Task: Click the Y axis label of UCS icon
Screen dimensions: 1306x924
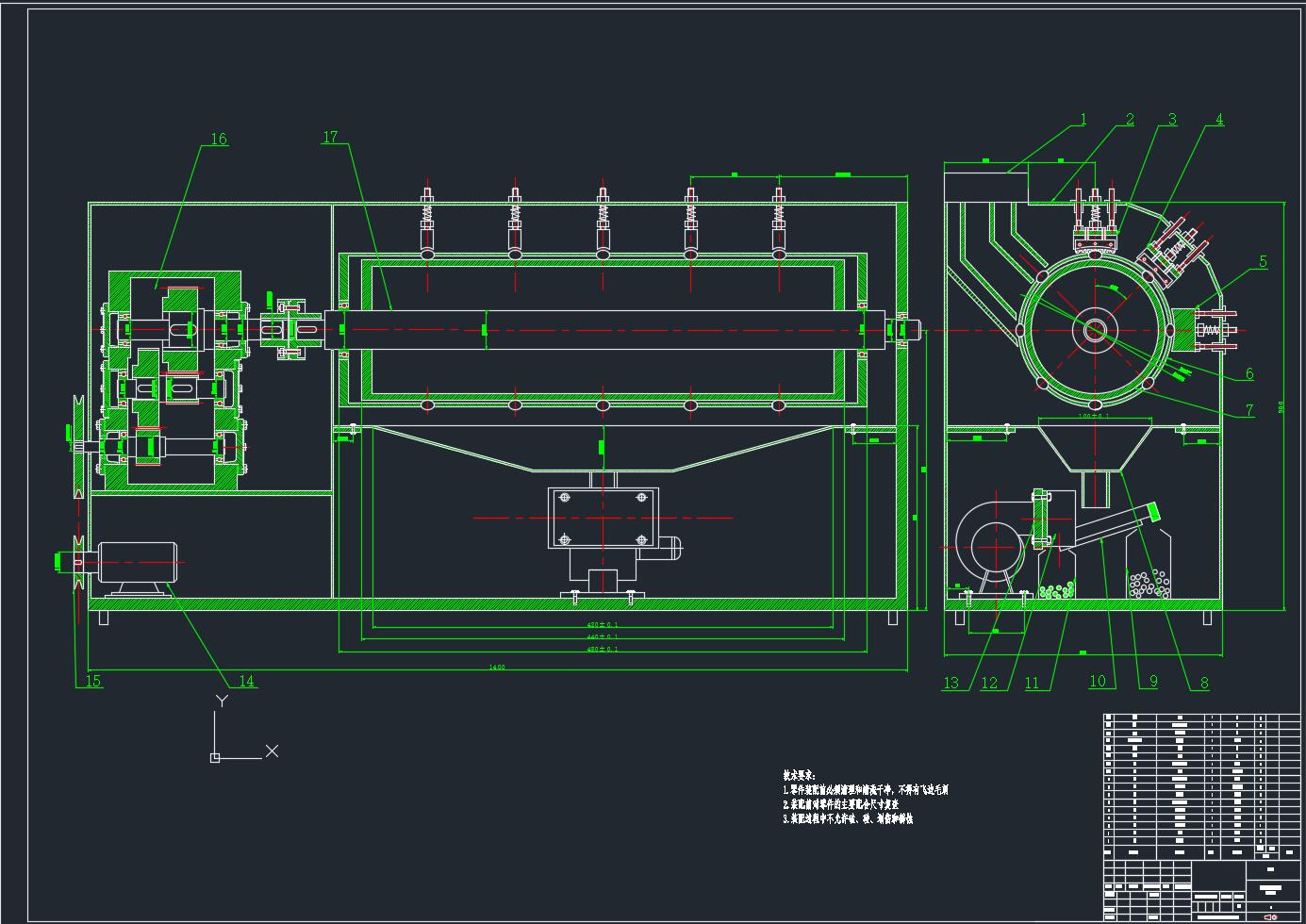Action: point(222,701)
